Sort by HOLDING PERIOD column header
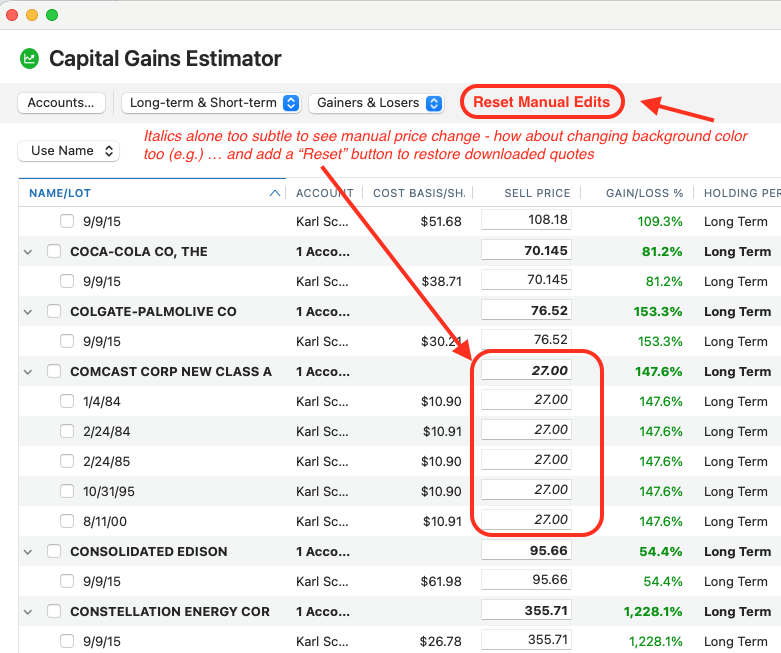This screenshot has height=653, width=781. coord(742,193)
